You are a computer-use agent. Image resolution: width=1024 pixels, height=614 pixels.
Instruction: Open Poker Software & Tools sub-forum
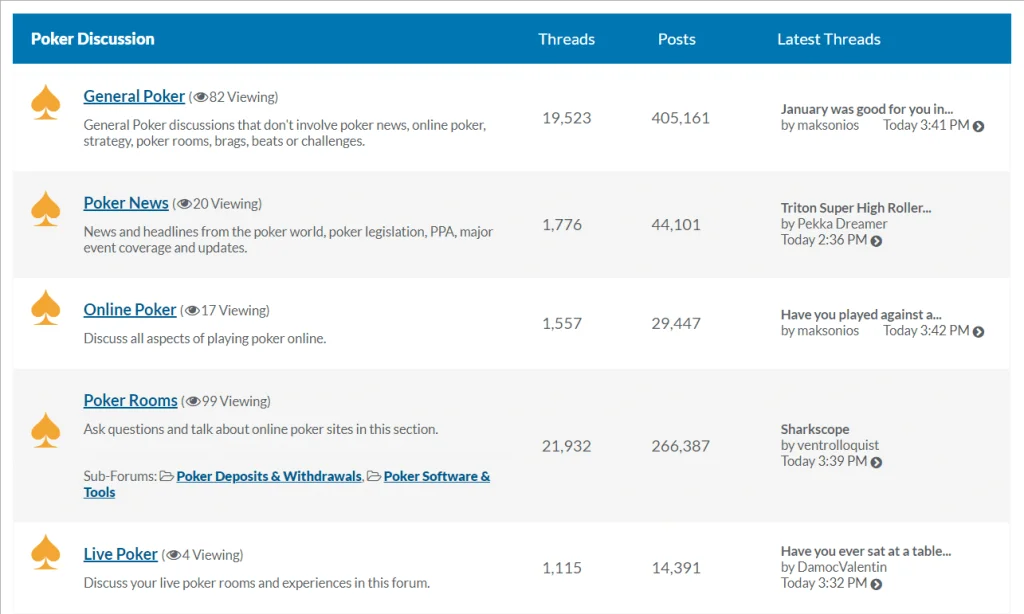tap(436, 477)
